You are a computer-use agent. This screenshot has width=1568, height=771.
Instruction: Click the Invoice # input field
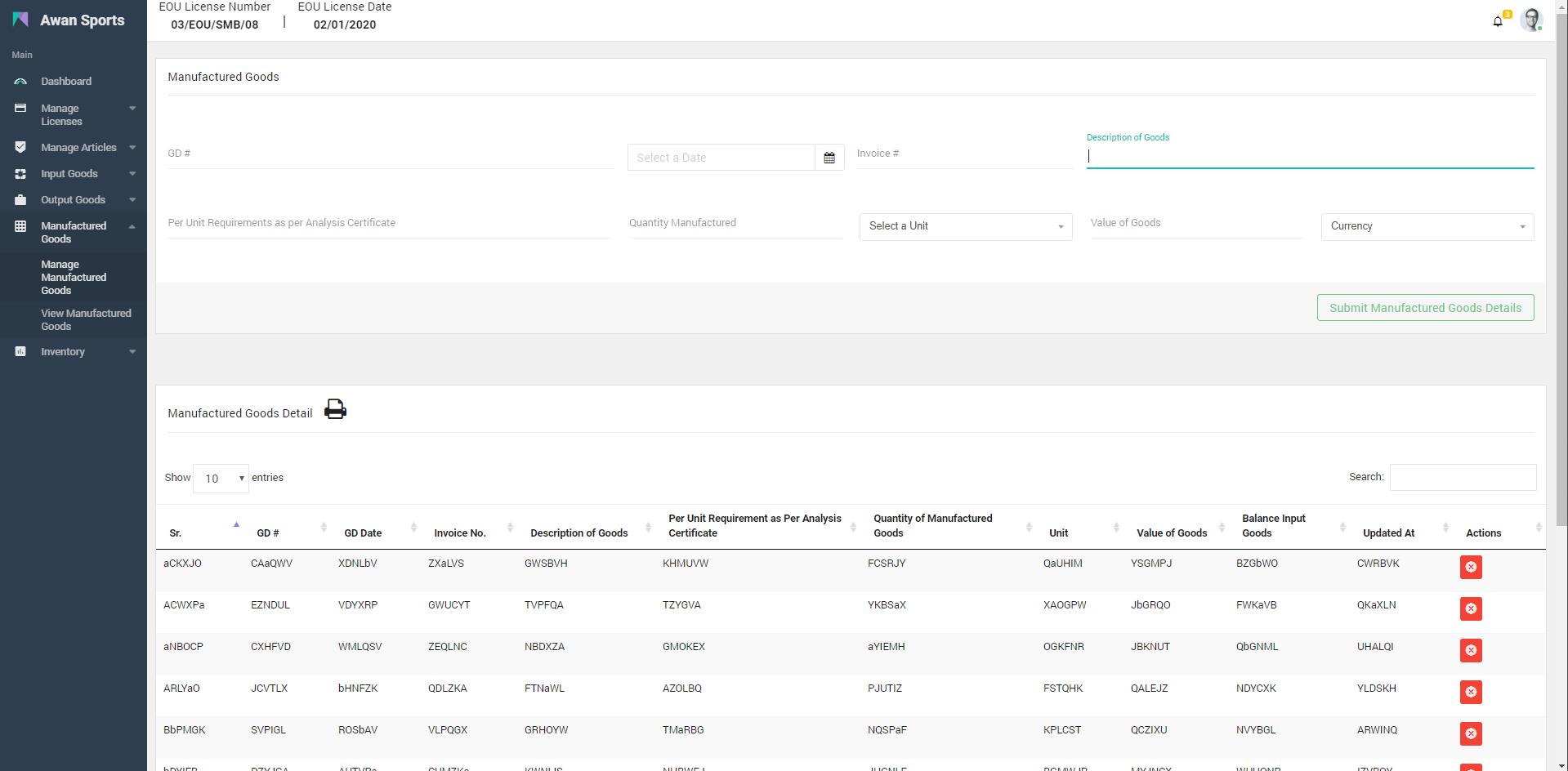(965, 155)
